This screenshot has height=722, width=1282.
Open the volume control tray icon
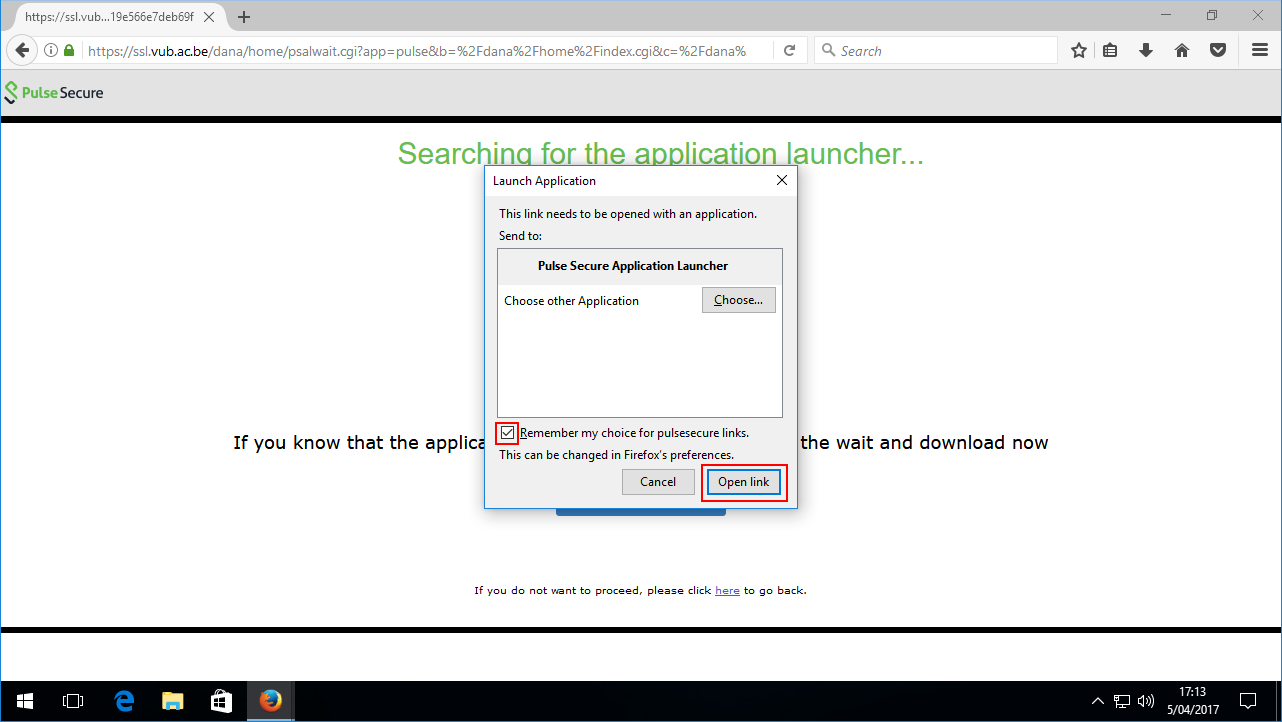pyautogui.click(x=1146, y=701)
